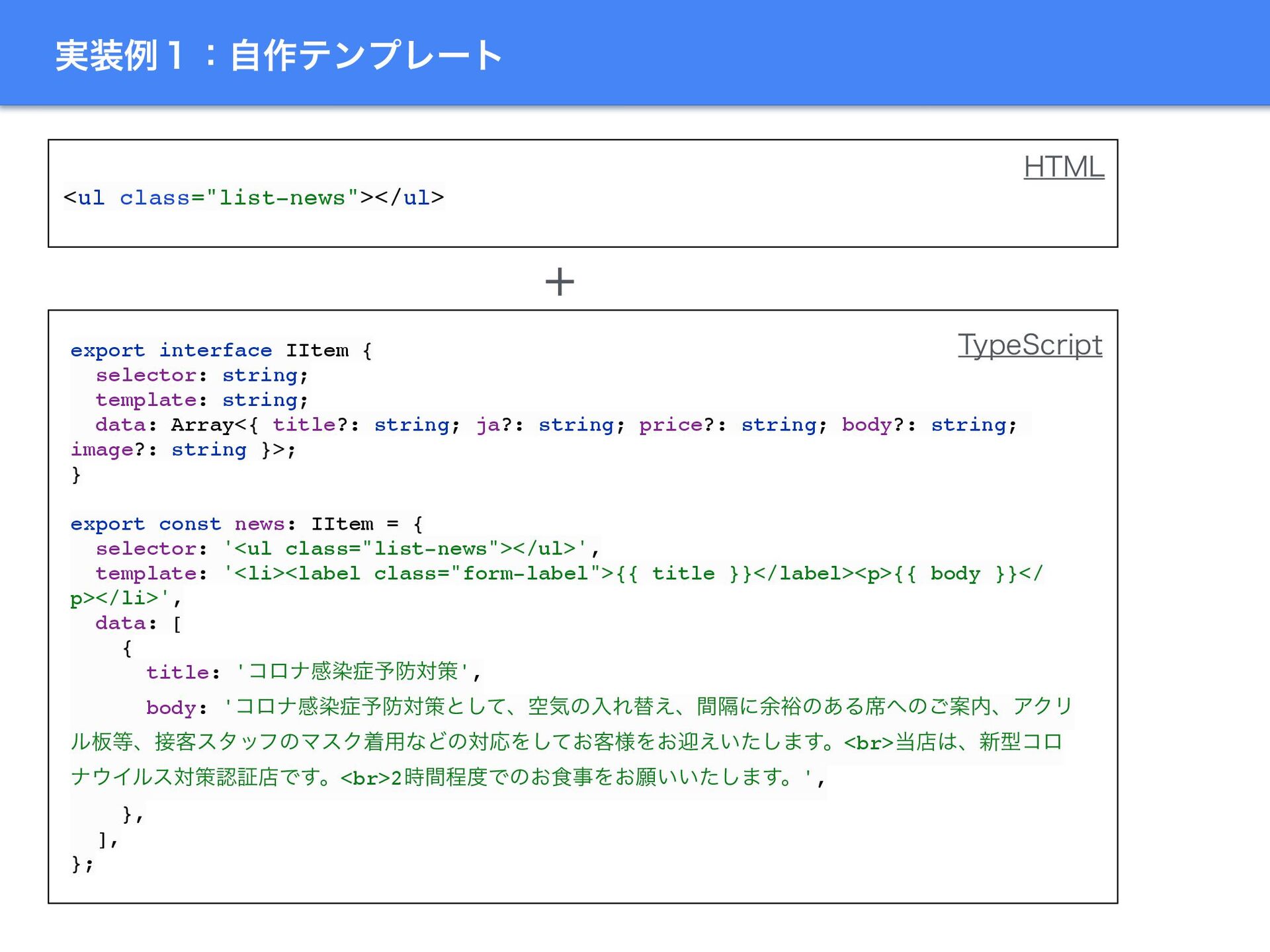Click 'selector: string;' in the interface
Screen dimensions: 1270x952
pos(202,376)
